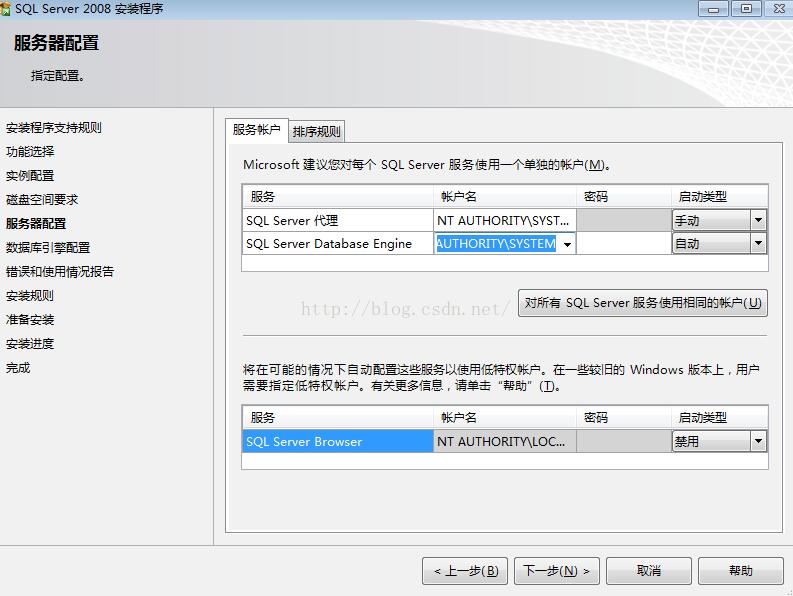Click the 取消 button

tap(649, 571)
